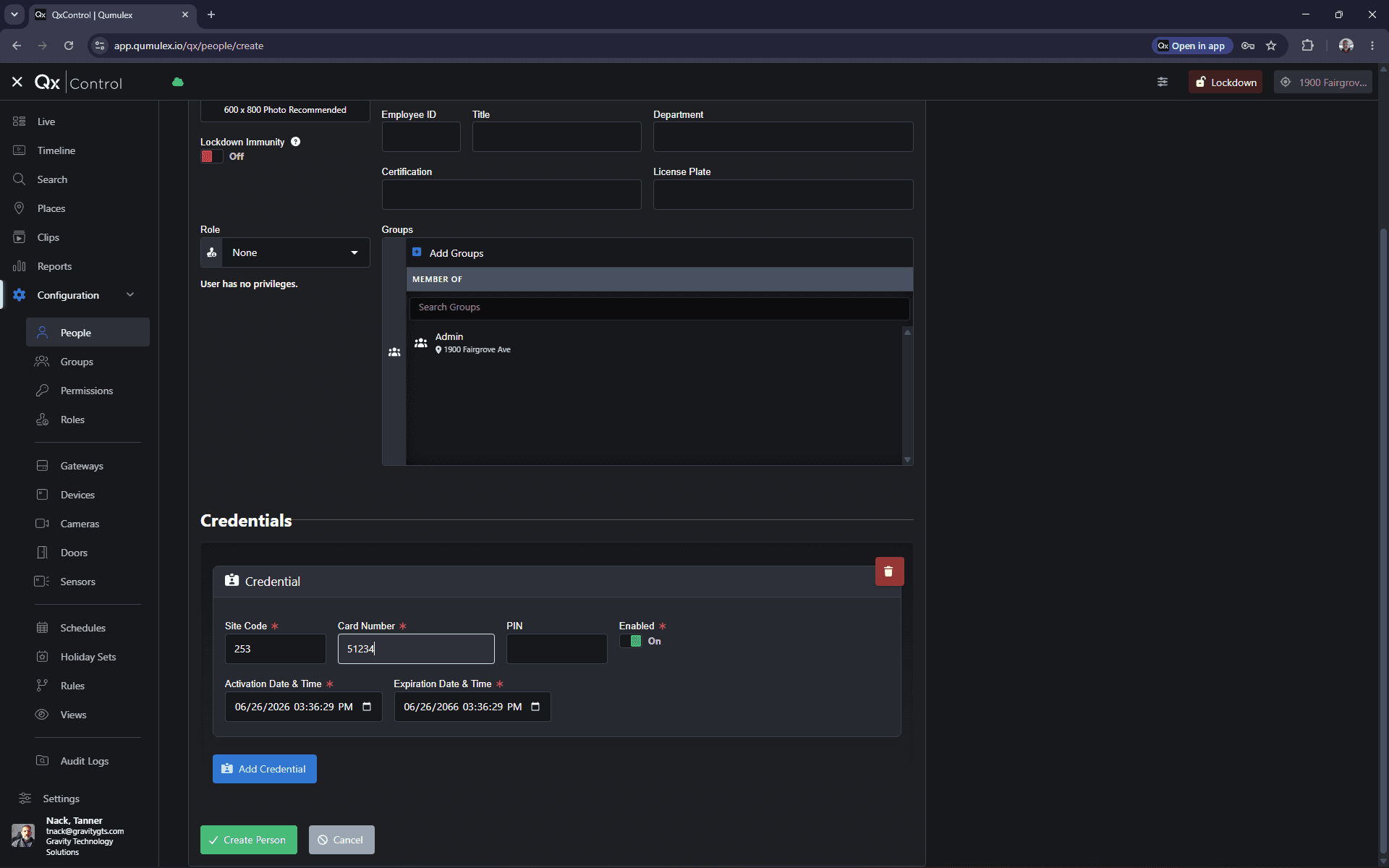This screenshot has height=868, width=1389.
Task: Click into the Search Groups field
Action: (x=659, y=307)
